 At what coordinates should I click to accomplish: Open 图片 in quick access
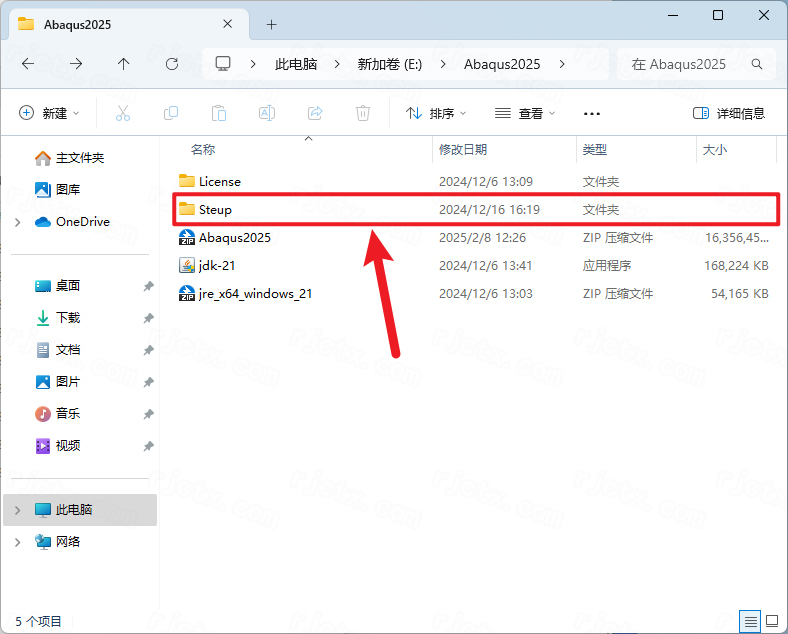[58, 382]
